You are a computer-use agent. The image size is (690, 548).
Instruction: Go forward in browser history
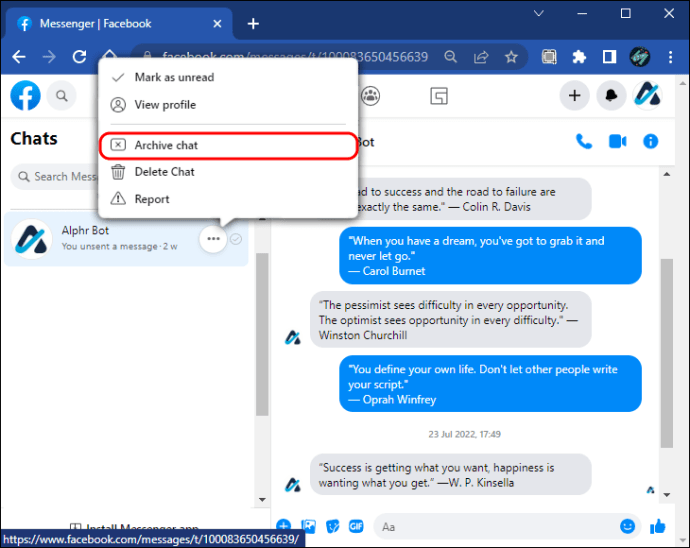tap(49, 57)
